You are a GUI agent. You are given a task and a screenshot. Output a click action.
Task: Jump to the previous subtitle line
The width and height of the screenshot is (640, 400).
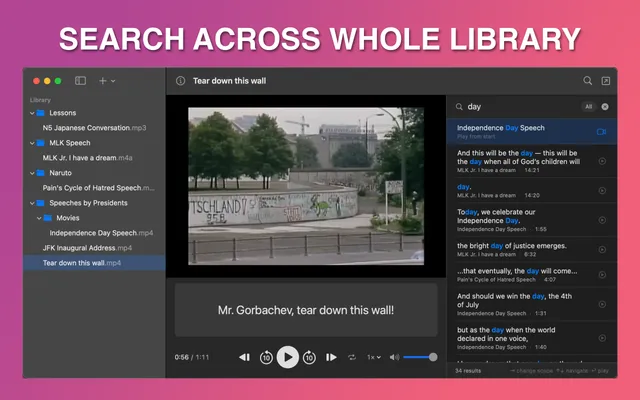click(x=244, y=357)
